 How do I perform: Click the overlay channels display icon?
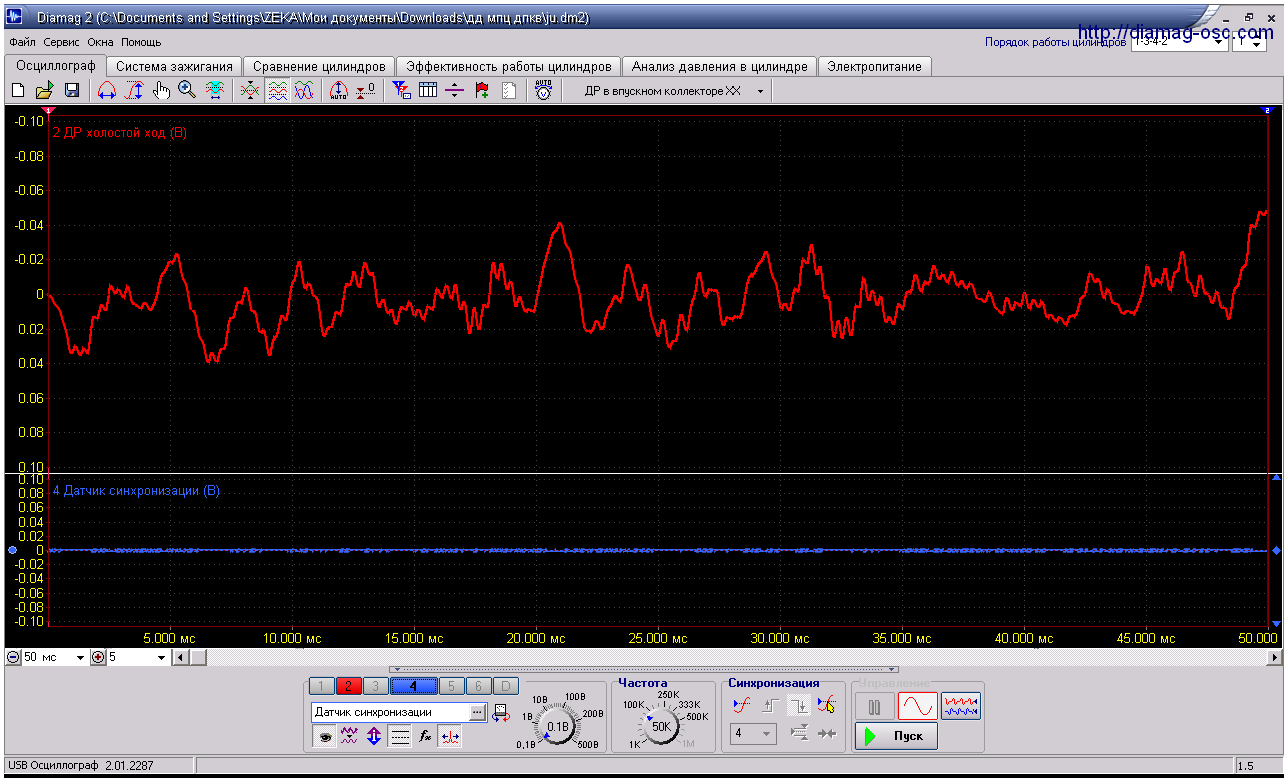coord(250,91)
